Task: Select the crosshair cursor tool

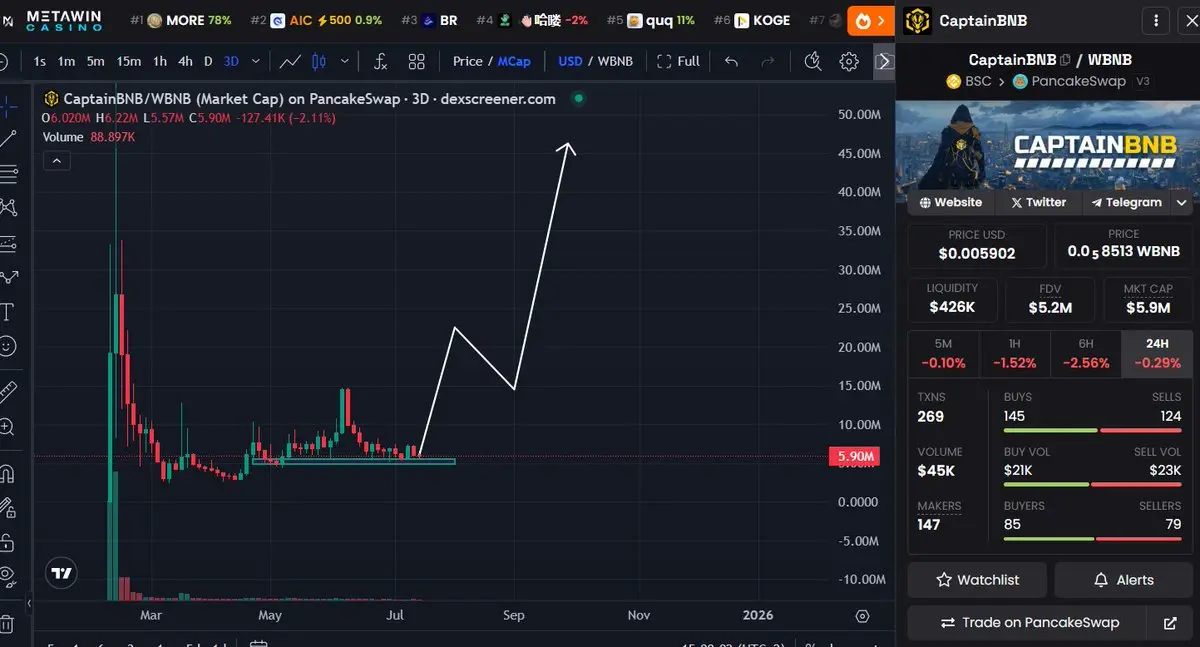Action: [x=7, y=105]
